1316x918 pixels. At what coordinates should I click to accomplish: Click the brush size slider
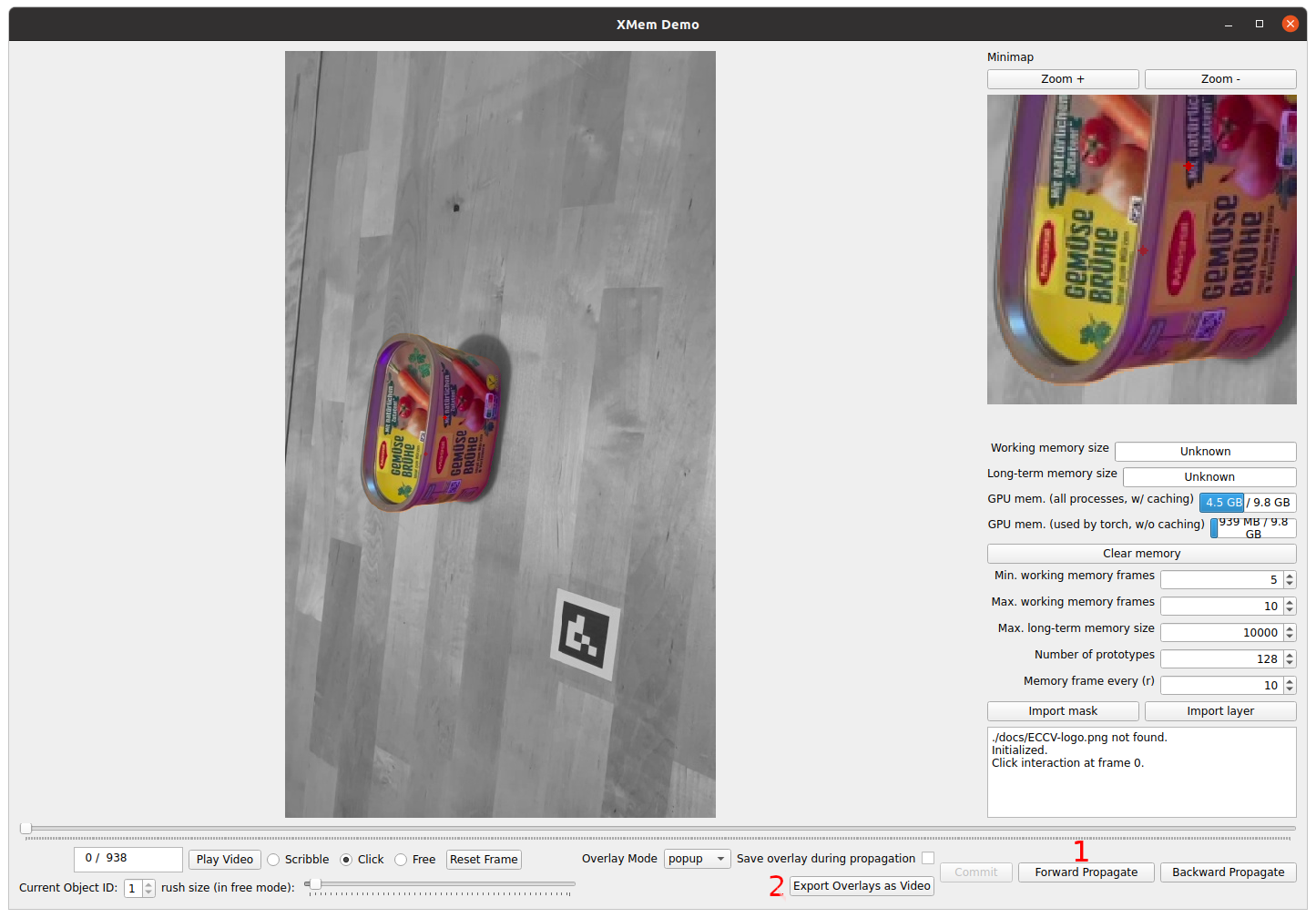442,883
